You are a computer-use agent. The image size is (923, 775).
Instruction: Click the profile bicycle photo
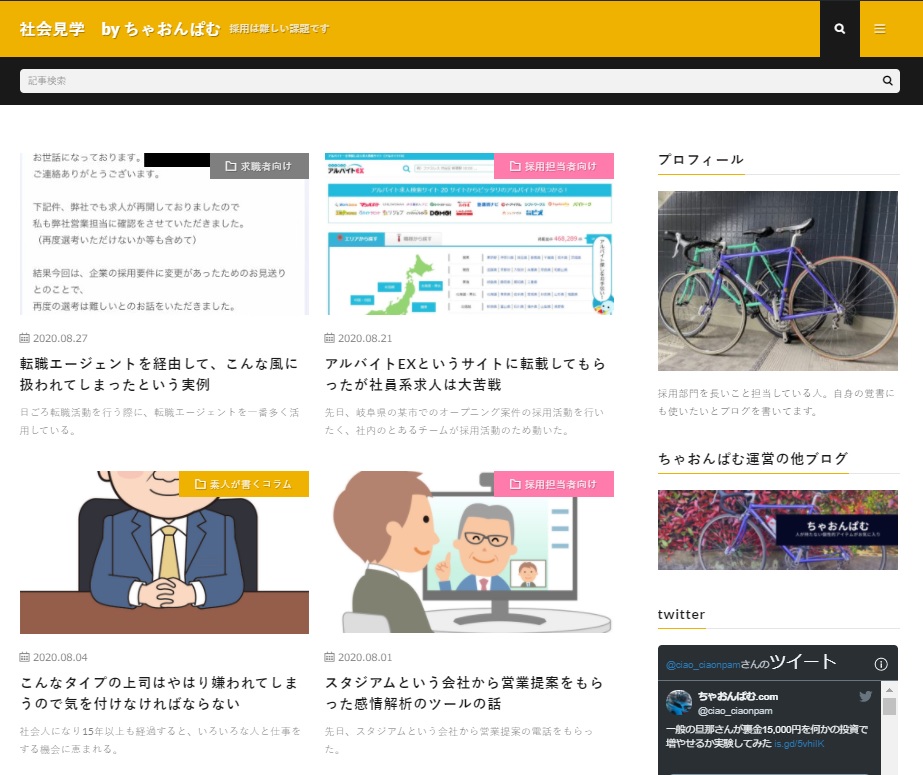tap(778, 281)
